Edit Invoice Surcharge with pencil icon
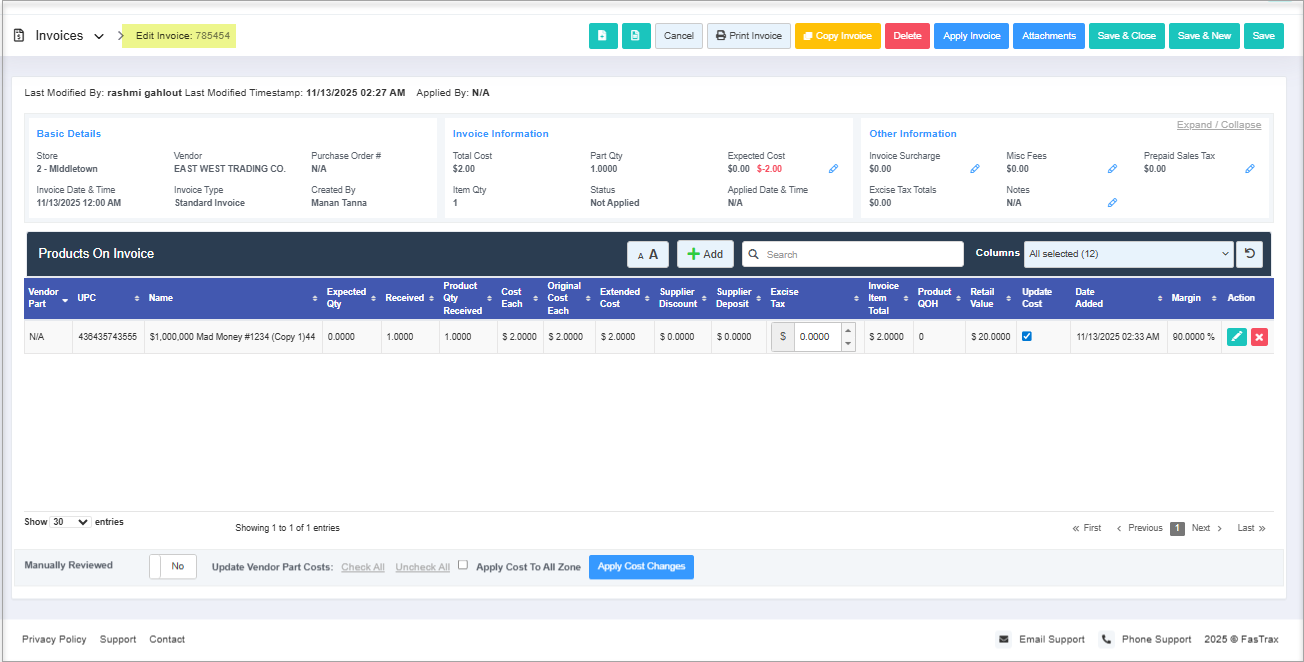Viewport: 1304px width, 662px height. [975, 169]
